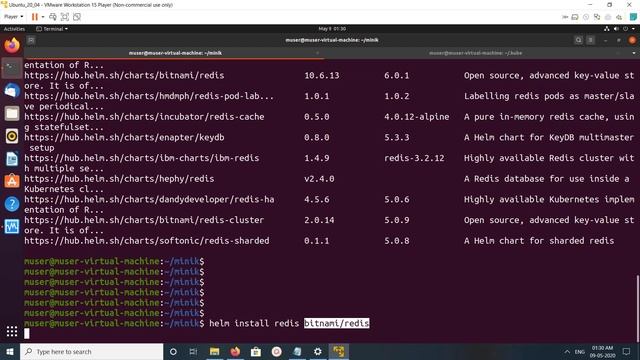Switch to the ~/.kube terminal tab
Viewport: 640px width, 360px height.
coord(476,53)
